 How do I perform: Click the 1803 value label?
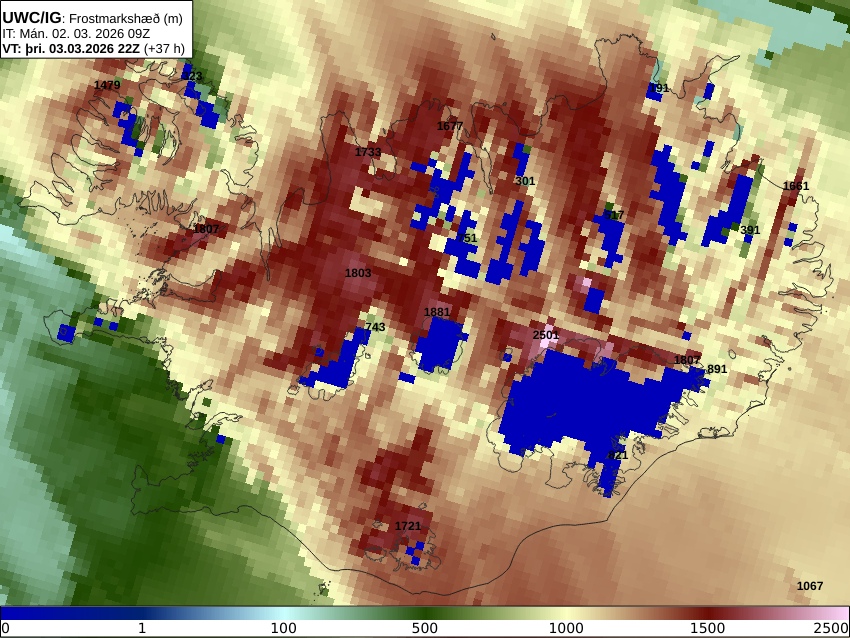click(x=358, y=273)
